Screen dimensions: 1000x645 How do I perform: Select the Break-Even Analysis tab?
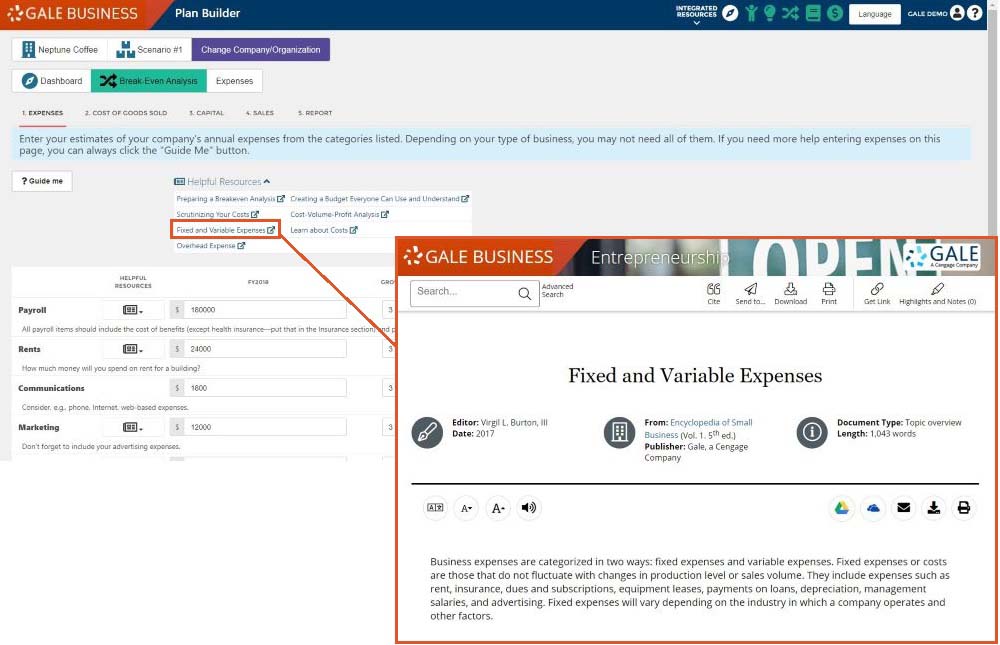click(x=149, y=81)
